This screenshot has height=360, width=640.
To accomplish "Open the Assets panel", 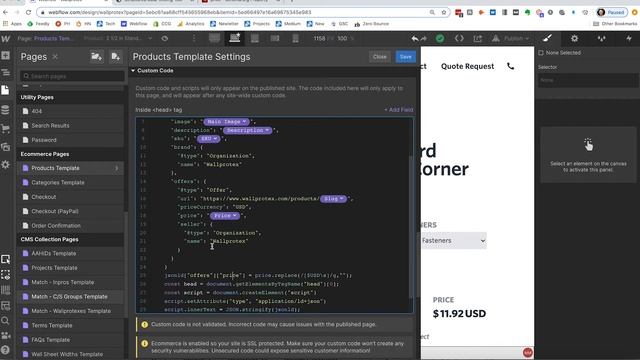I will 6,147.
